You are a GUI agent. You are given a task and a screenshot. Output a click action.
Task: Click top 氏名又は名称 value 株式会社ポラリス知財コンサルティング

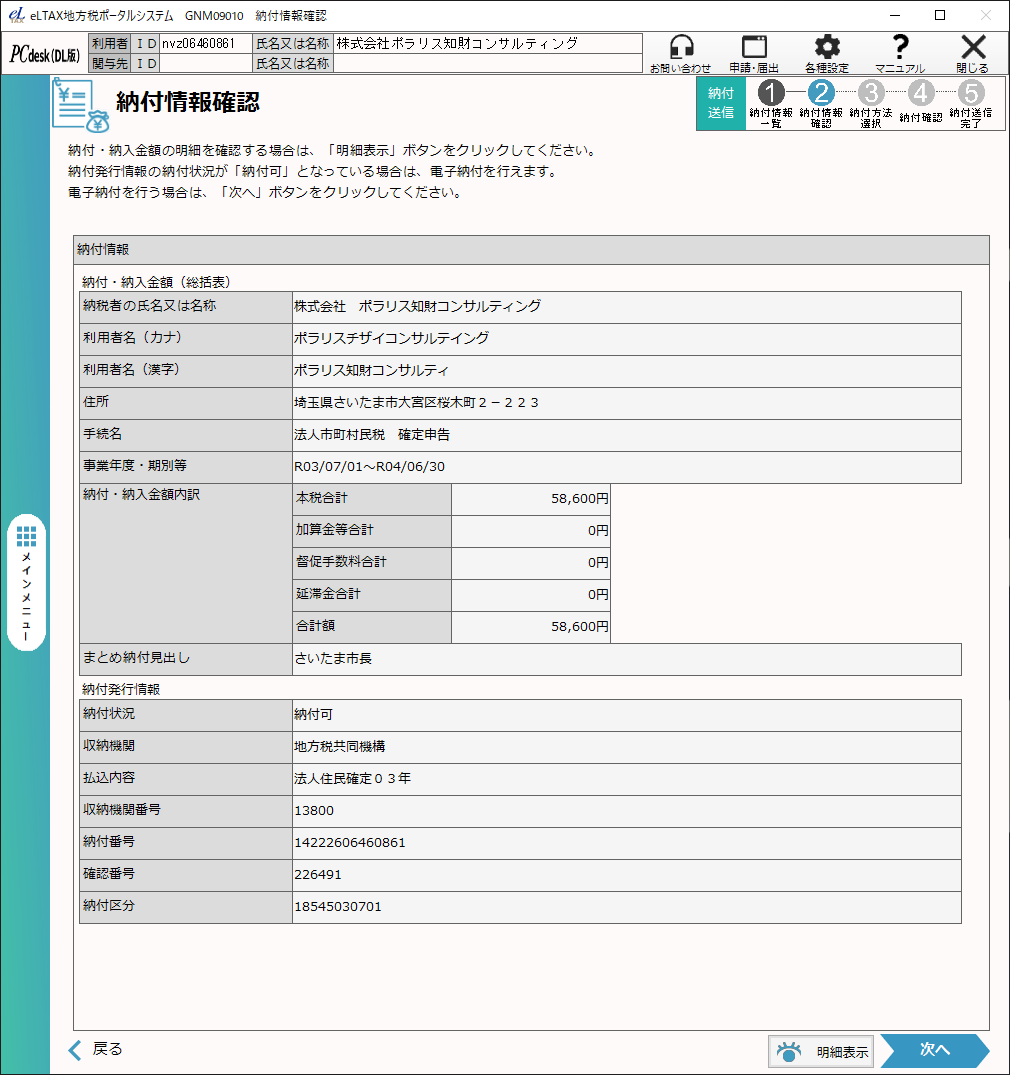[488, 43]
